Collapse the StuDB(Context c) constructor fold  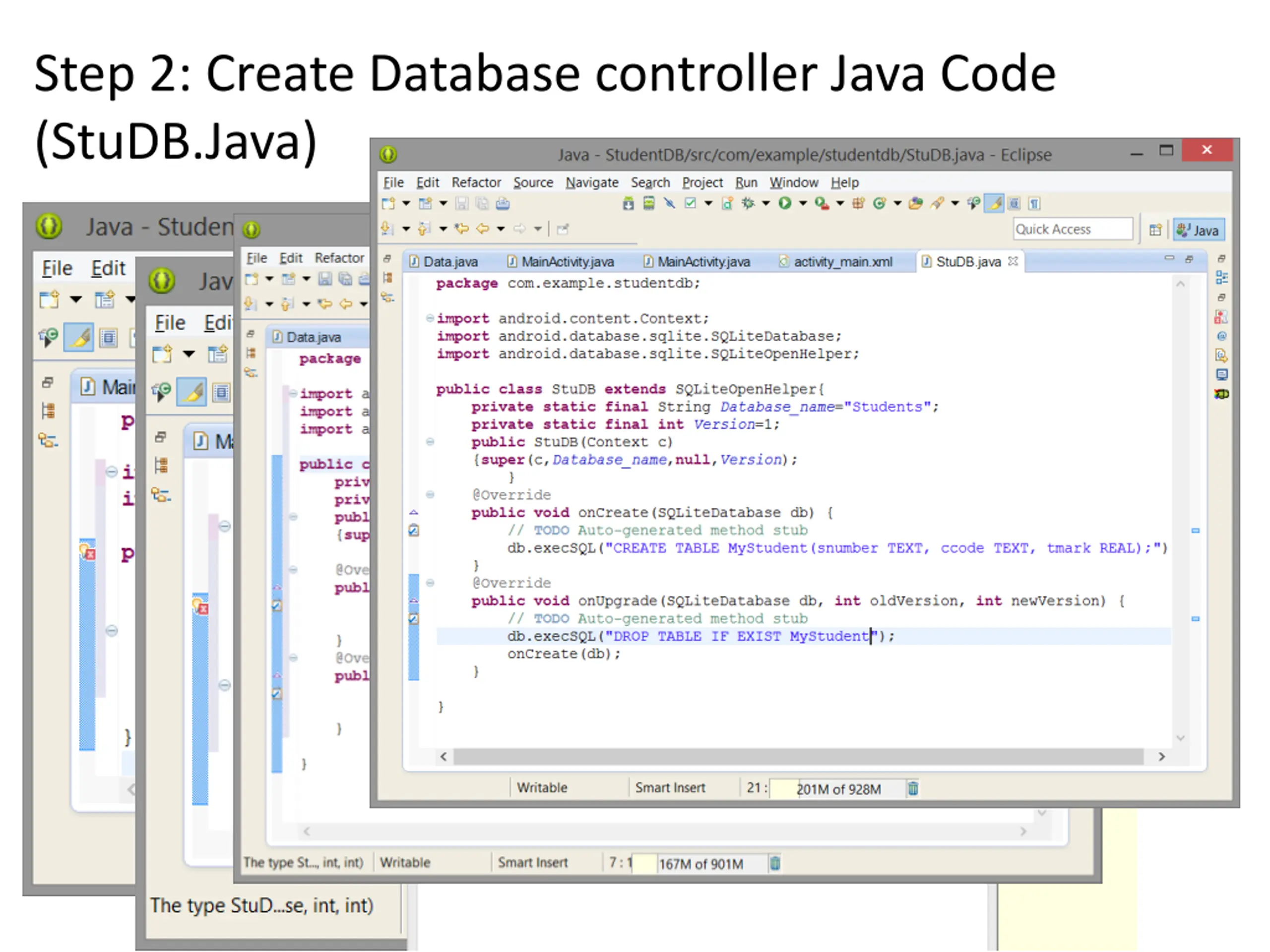[430, 442]
